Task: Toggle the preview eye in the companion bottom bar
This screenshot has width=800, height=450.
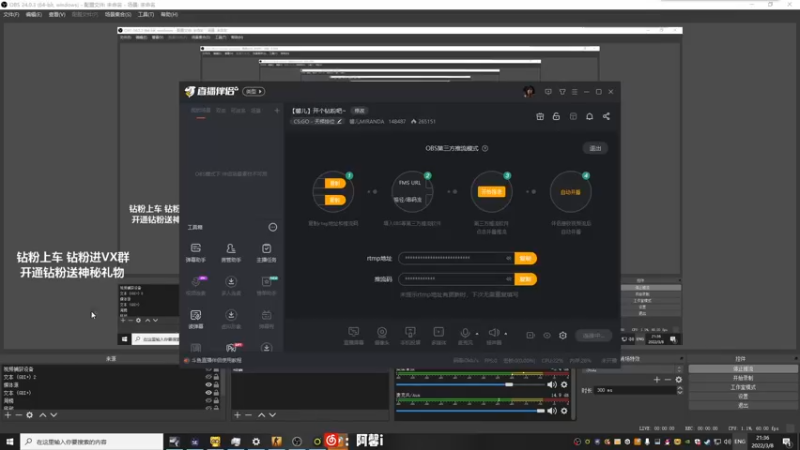Action: point(547,336)
